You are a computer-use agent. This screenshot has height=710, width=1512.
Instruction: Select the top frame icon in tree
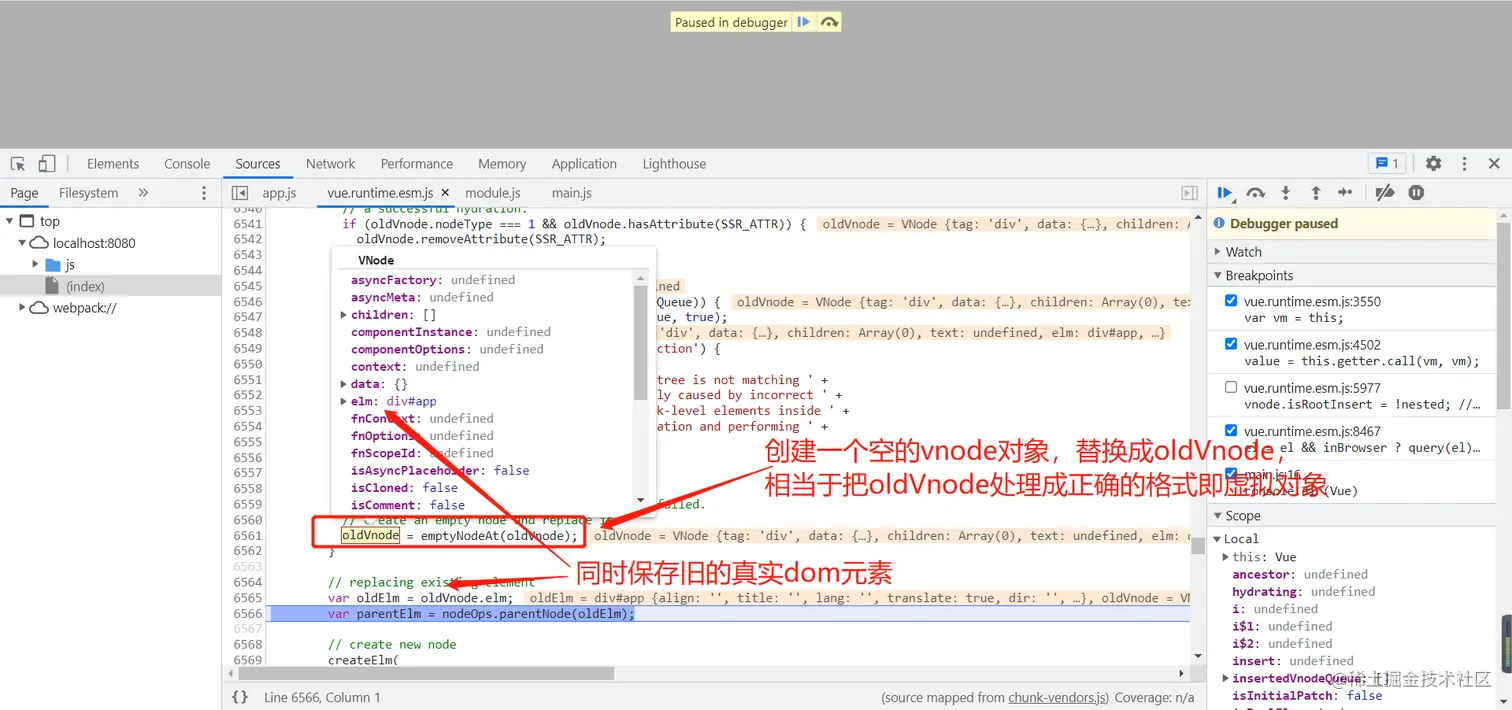[27, 221]
